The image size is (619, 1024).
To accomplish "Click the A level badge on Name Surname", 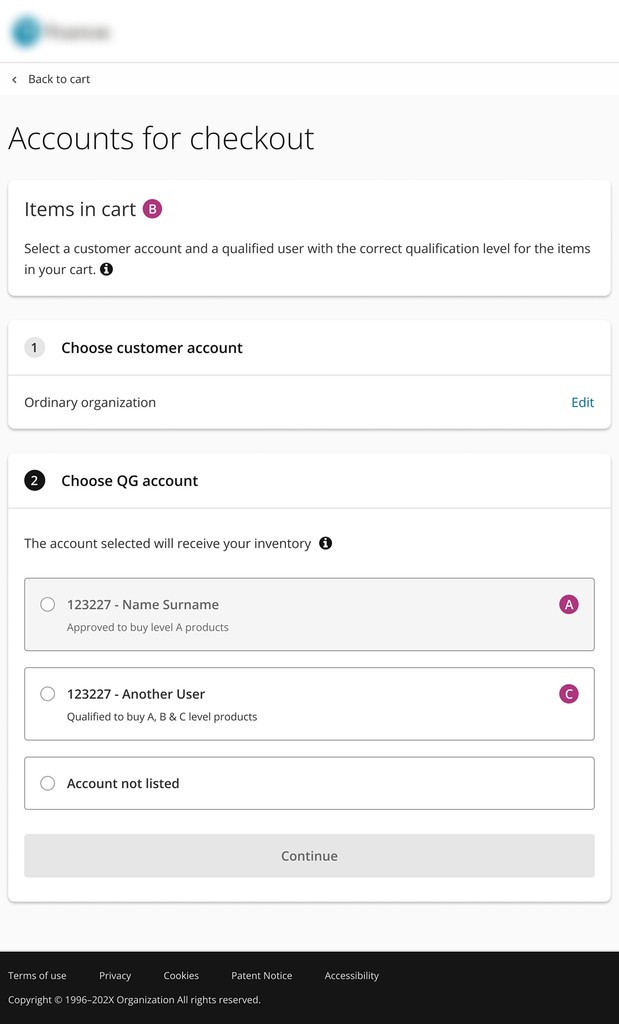I will (x=569, y=604).
